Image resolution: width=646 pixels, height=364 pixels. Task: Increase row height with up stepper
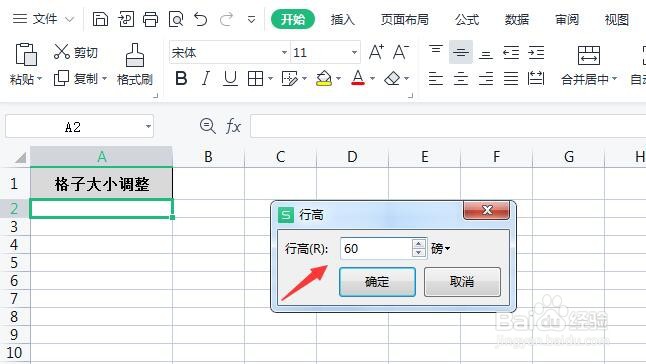point(419,243)
